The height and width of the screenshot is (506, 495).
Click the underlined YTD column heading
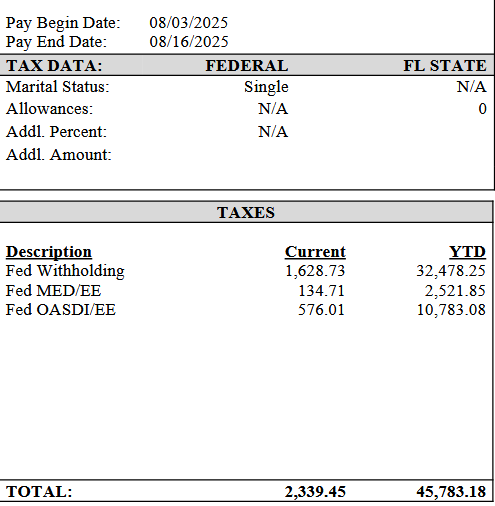coord(467,252)
